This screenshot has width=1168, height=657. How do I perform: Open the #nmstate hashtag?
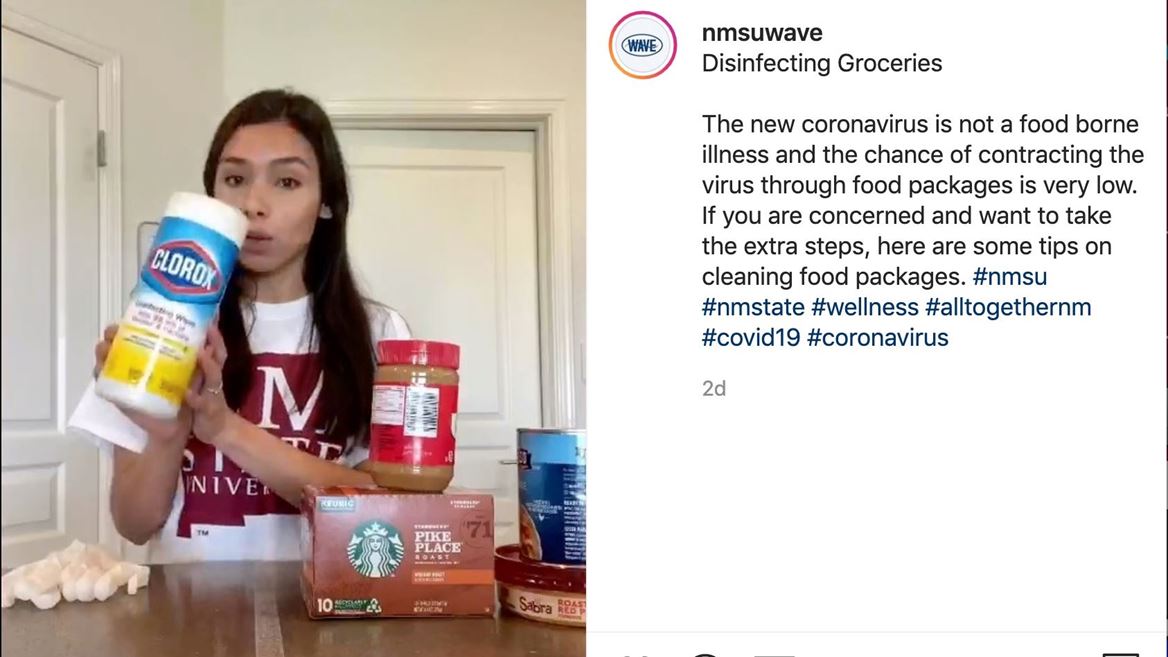coord(753,307)
